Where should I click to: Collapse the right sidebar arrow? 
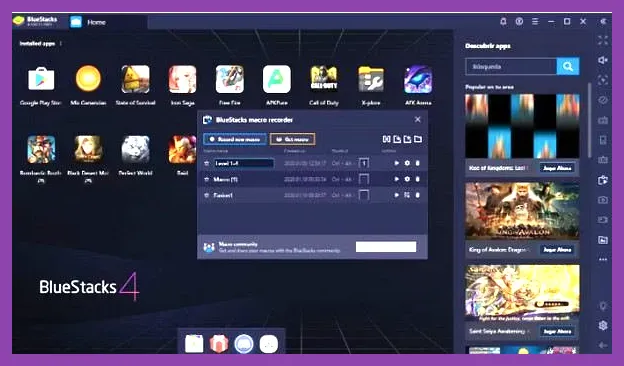(x=603, y=21)
